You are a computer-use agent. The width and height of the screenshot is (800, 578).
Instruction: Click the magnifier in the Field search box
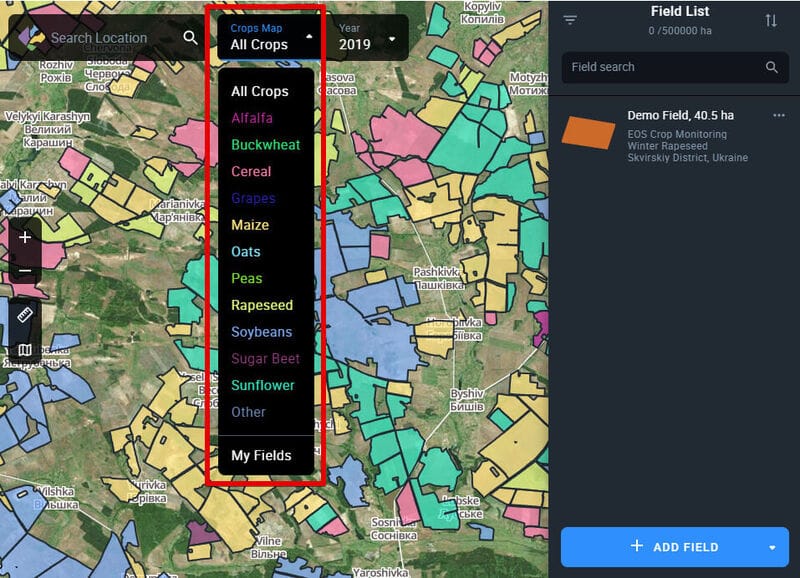[x=772, y=68]
